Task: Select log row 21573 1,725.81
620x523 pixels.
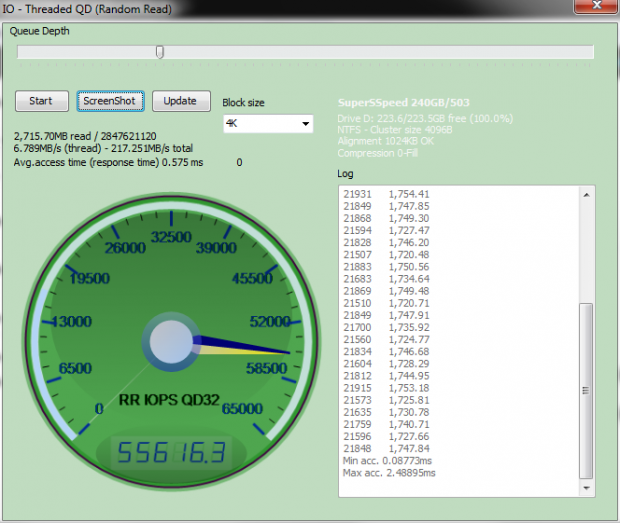Action: click(x=386, y=400)
